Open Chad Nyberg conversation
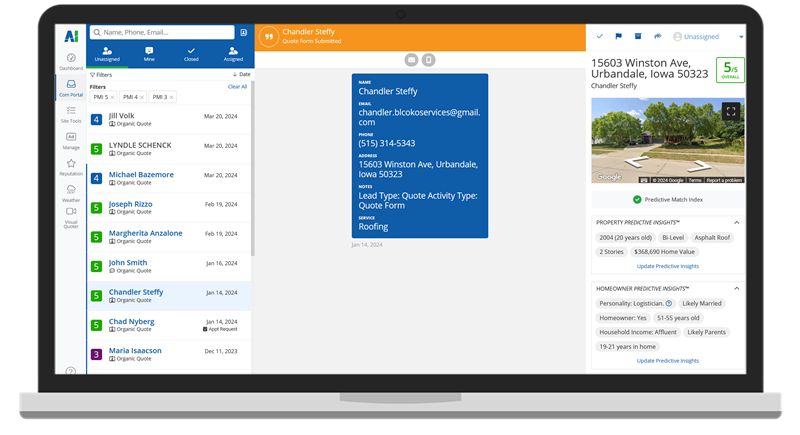800x435 pixels. [169, 325]
